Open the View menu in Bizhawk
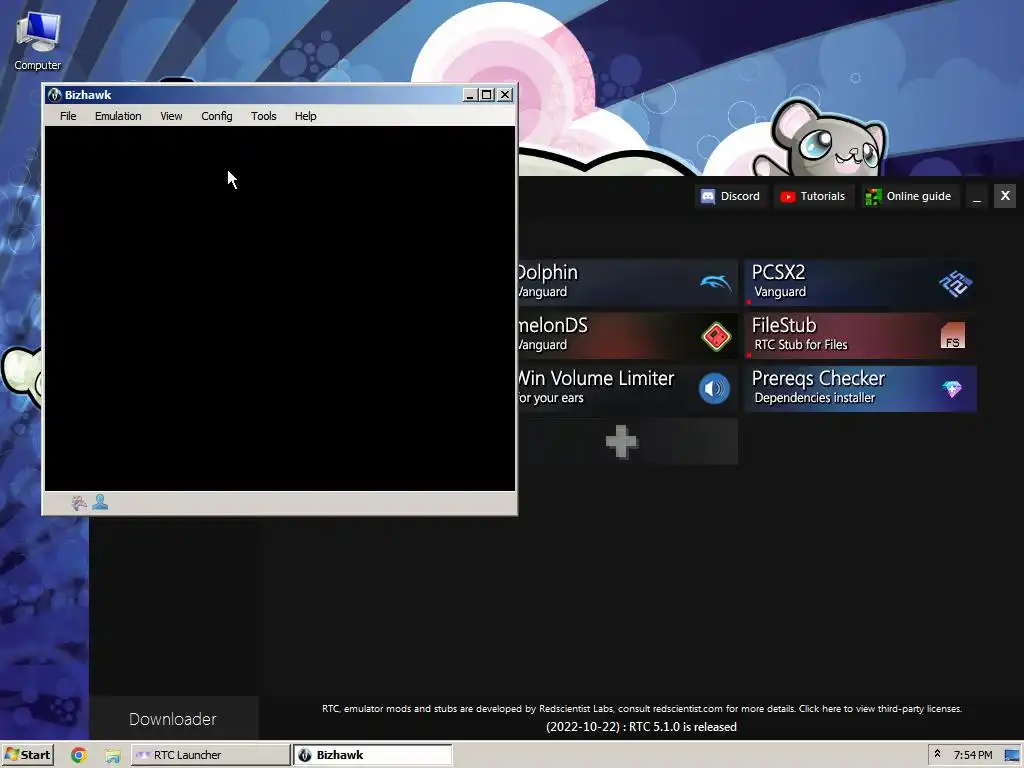 171,116
